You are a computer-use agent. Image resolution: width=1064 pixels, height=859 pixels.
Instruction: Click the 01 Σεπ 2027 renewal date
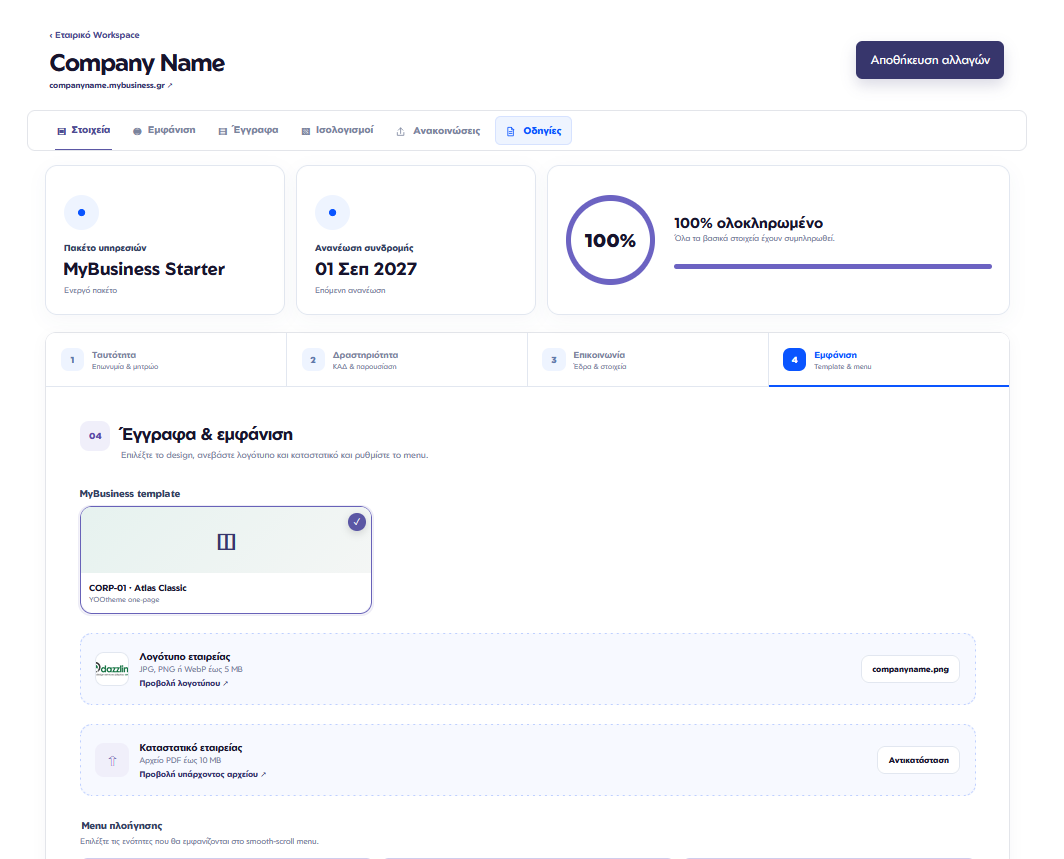[366, 269]
